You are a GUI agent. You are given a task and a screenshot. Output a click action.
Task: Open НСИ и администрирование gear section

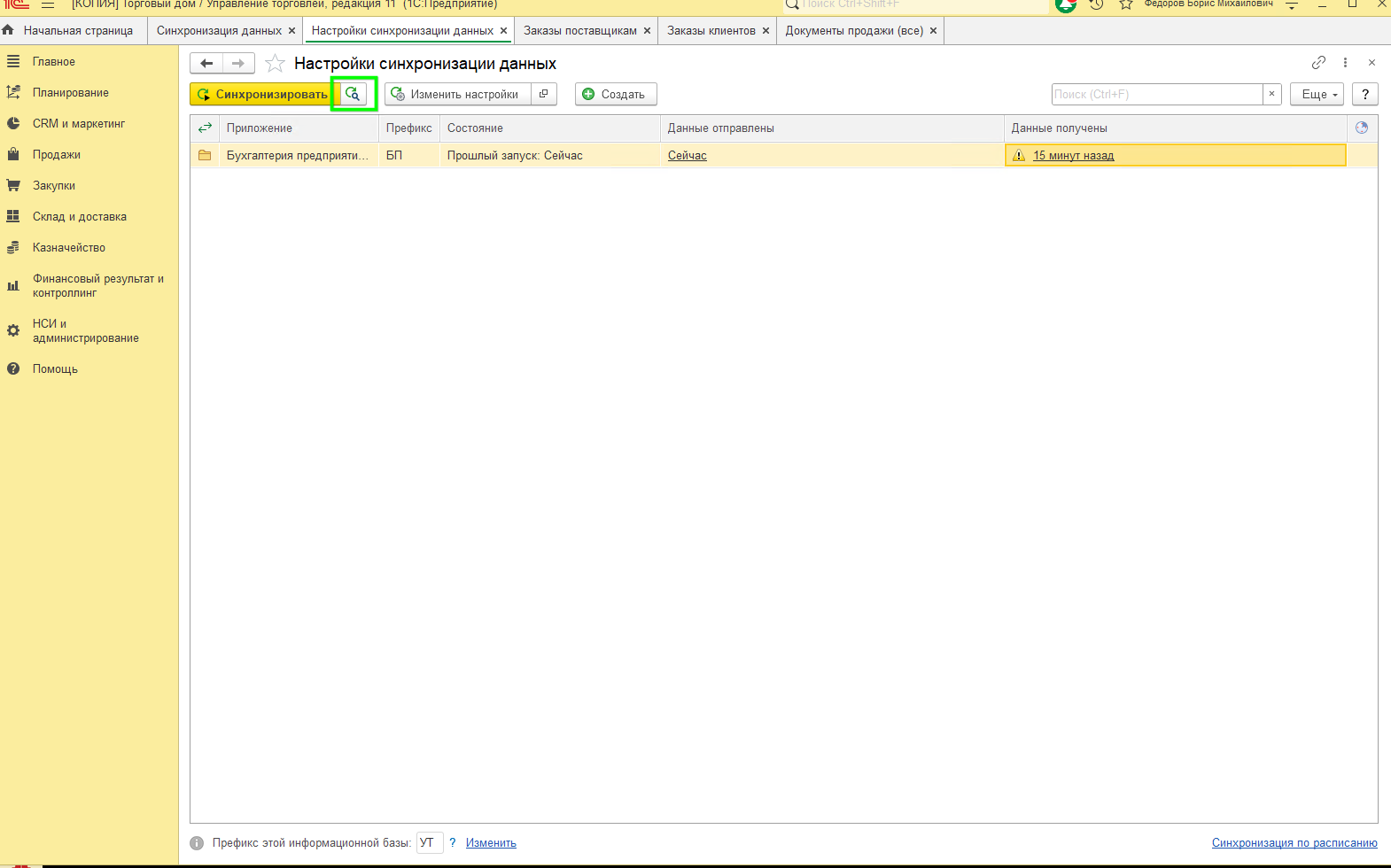coord(85,330)
